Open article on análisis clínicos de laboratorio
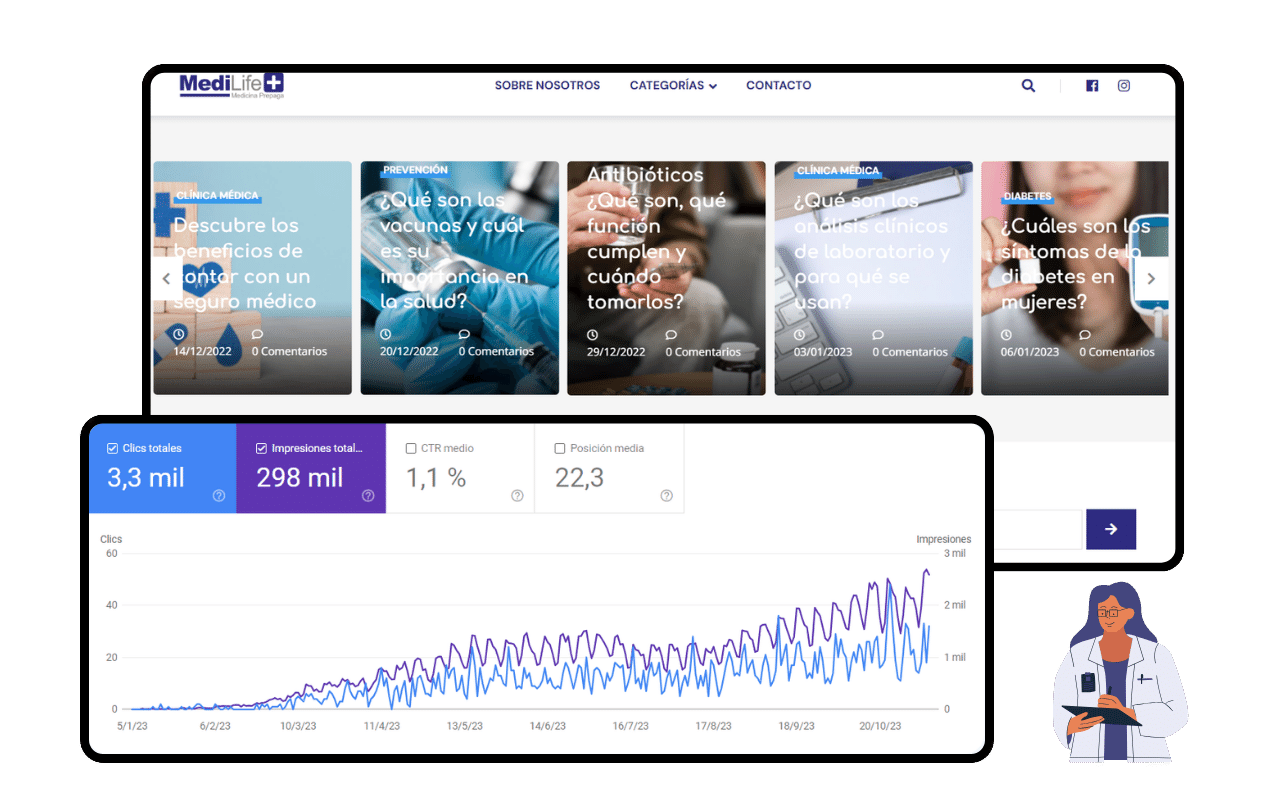The image size is (1280, 800). tap(871, 250)
